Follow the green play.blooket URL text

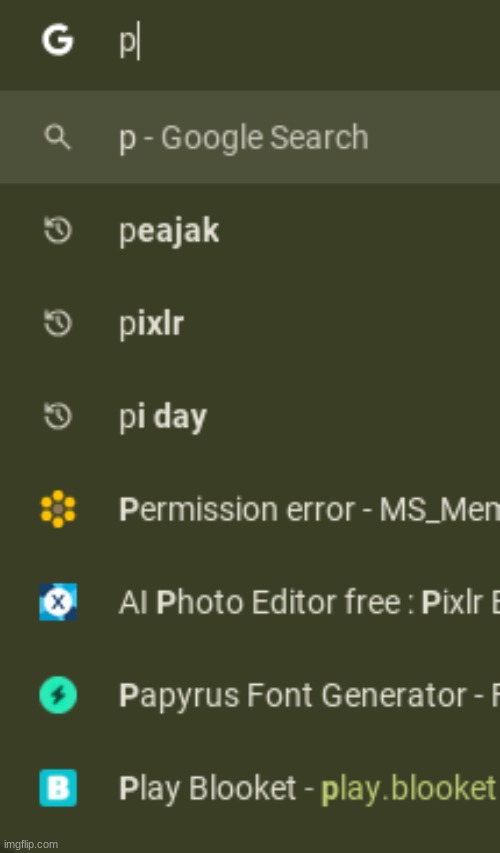[410, 790]
